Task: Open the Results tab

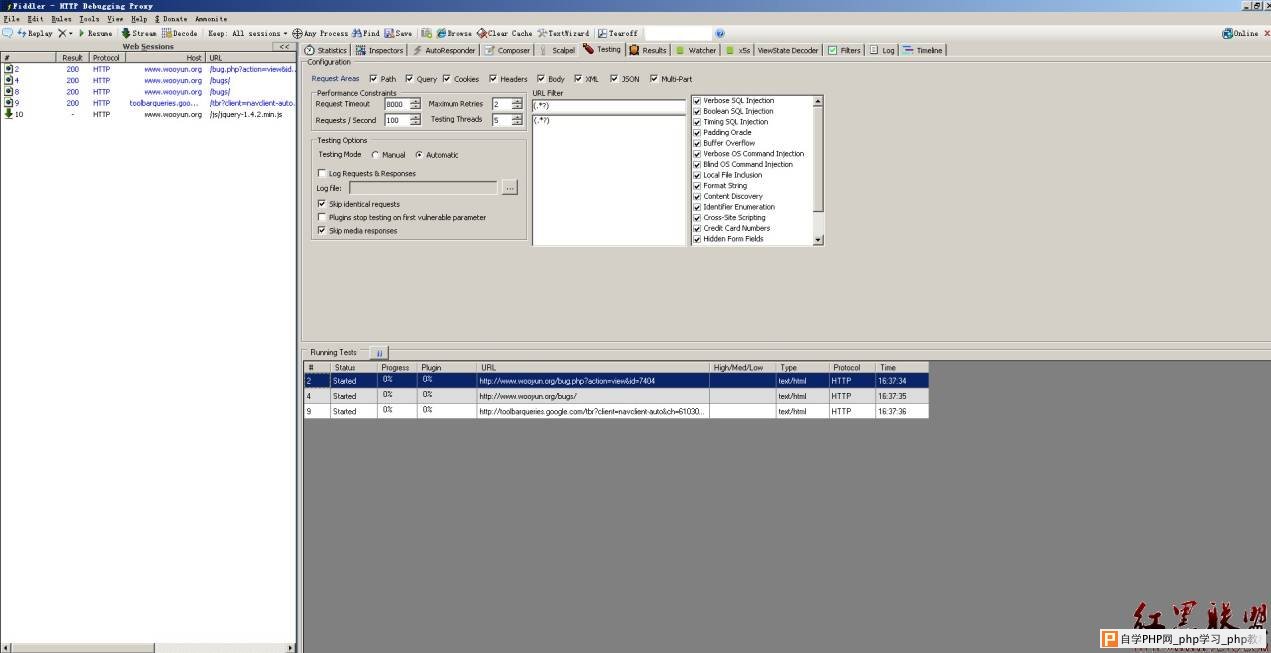Action: click(648, 50)
